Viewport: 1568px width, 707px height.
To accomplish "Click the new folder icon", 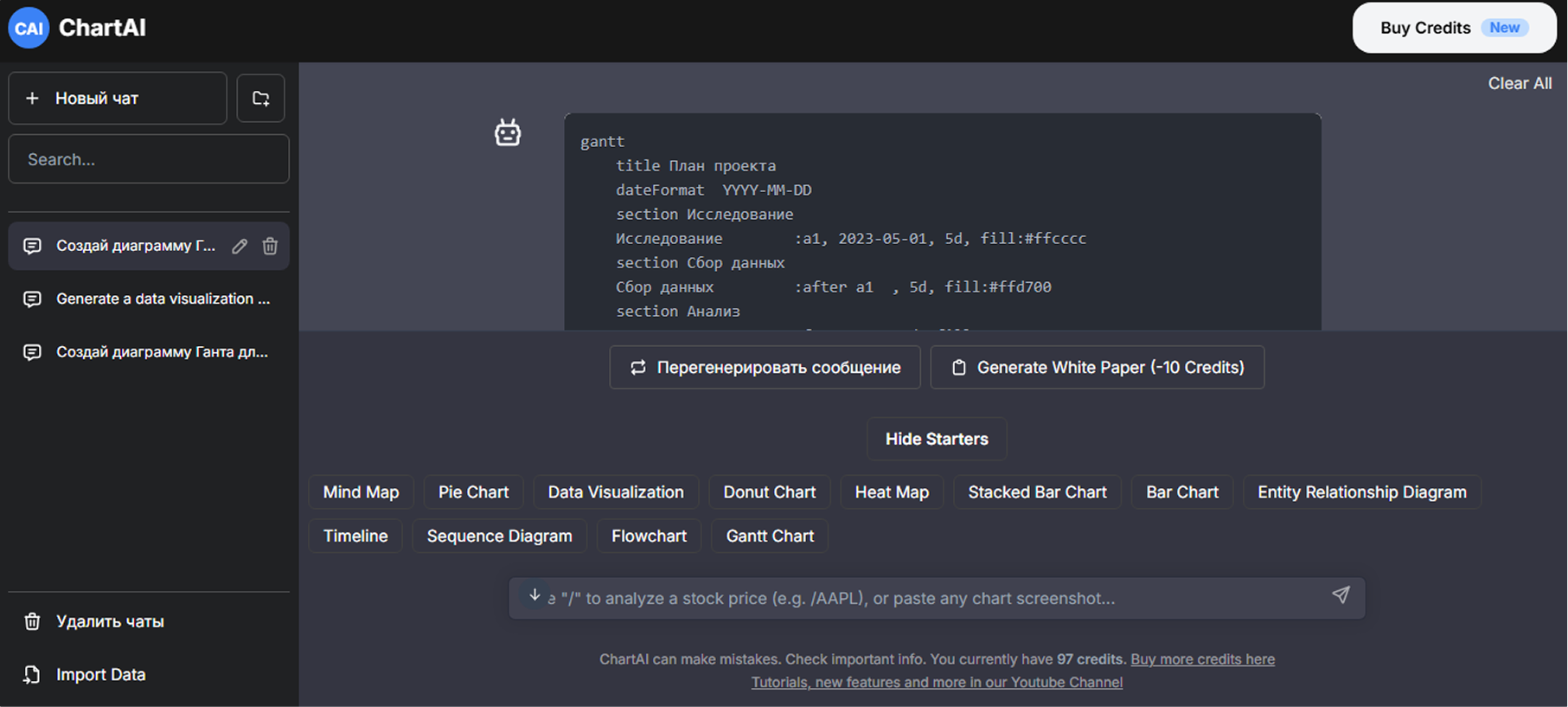I will pos(260,99).
